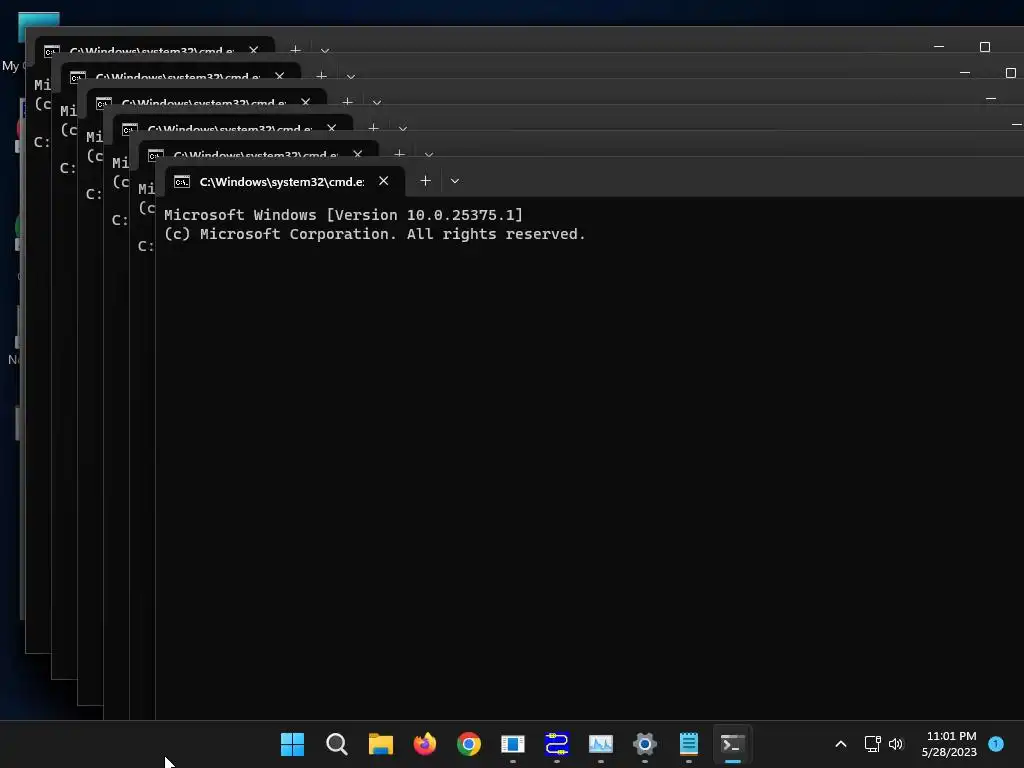Close the tab in the third terminal window from the front
1024x768 pixels.
332,129
